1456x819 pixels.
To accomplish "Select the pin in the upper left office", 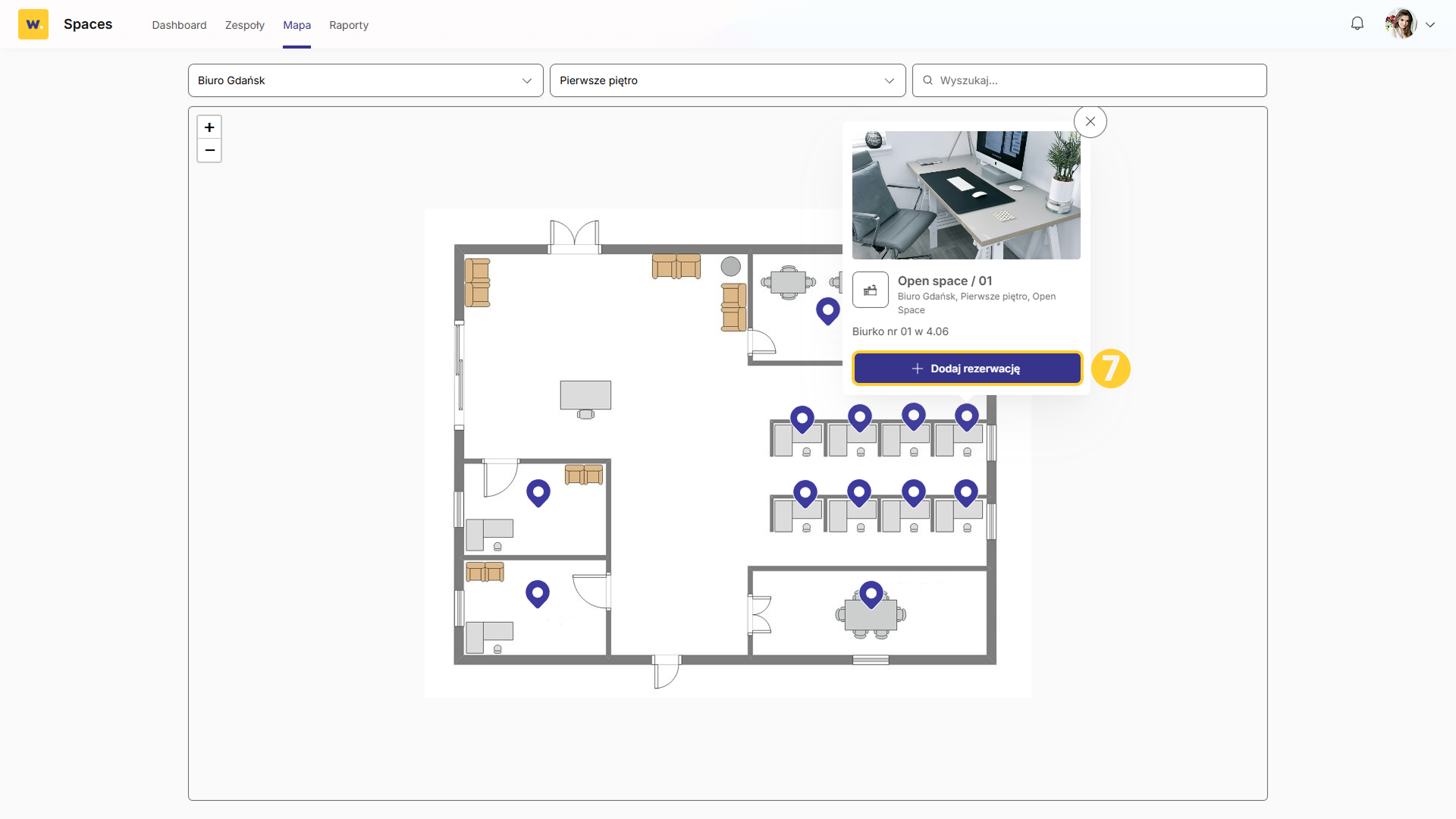I will [x=538, y=494].
